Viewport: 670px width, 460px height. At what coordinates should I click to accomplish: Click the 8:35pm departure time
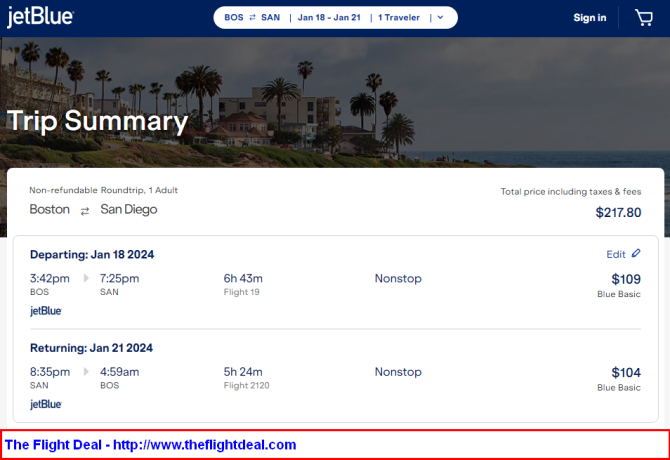click(x=50, y=372)
